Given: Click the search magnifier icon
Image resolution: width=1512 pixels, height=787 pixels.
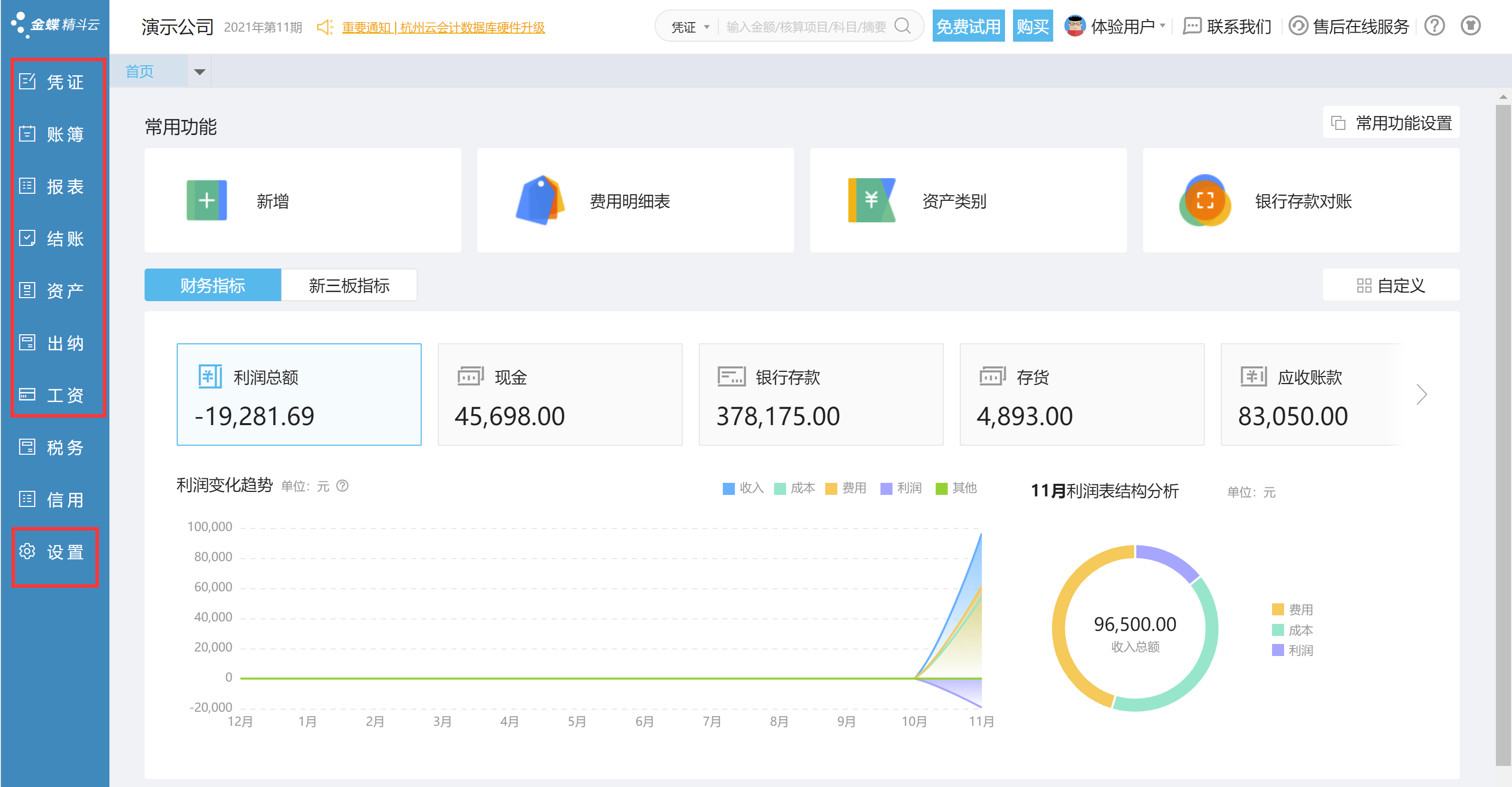Looking at the screenshot, I should tap(903, 26).
